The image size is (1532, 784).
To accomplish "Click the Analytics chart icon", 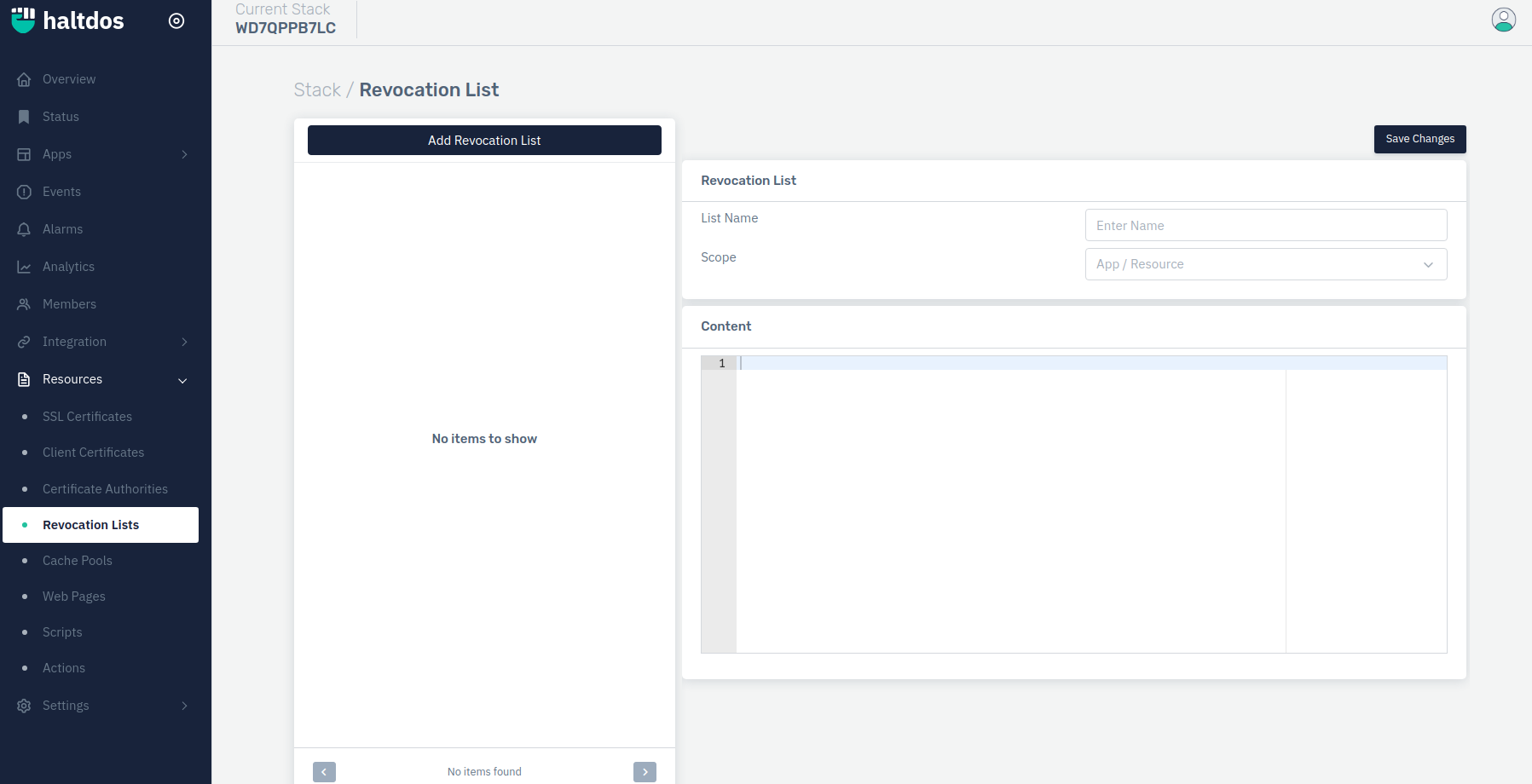I will click(24, 267).
